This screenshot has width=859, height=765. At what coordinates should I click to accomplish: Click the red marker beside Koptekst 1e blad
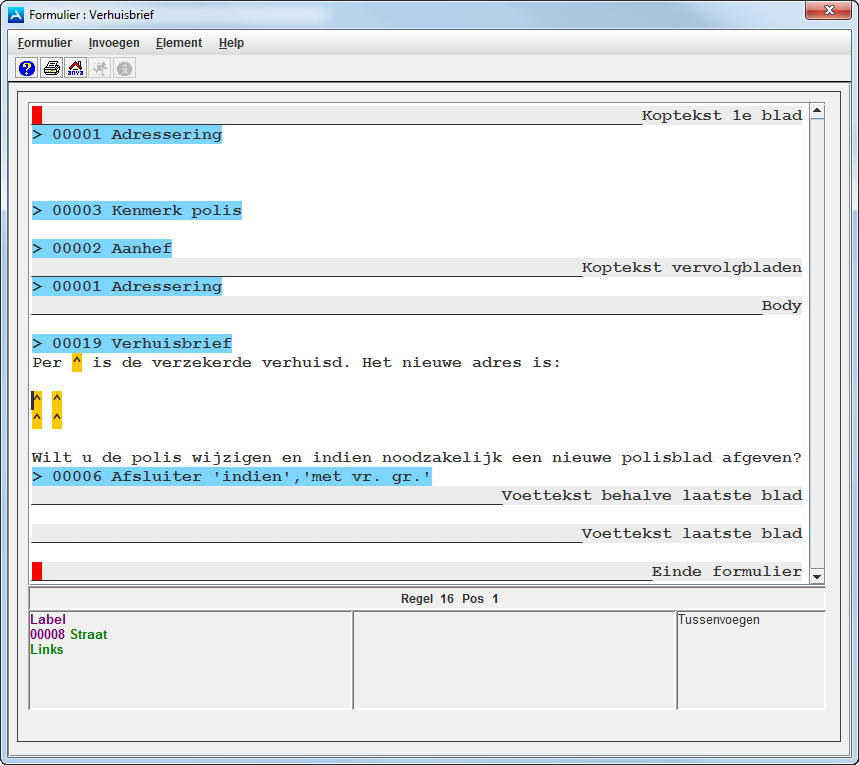(x=37, y=114)
